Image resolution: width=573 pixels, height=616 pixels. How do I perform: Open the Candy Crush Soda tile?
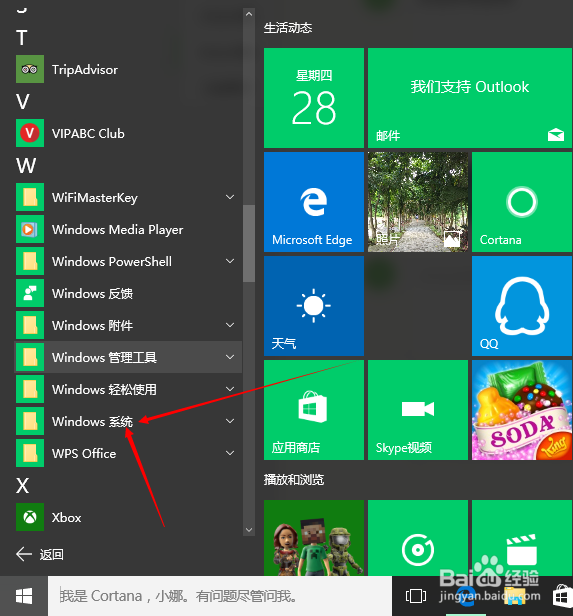522,410
